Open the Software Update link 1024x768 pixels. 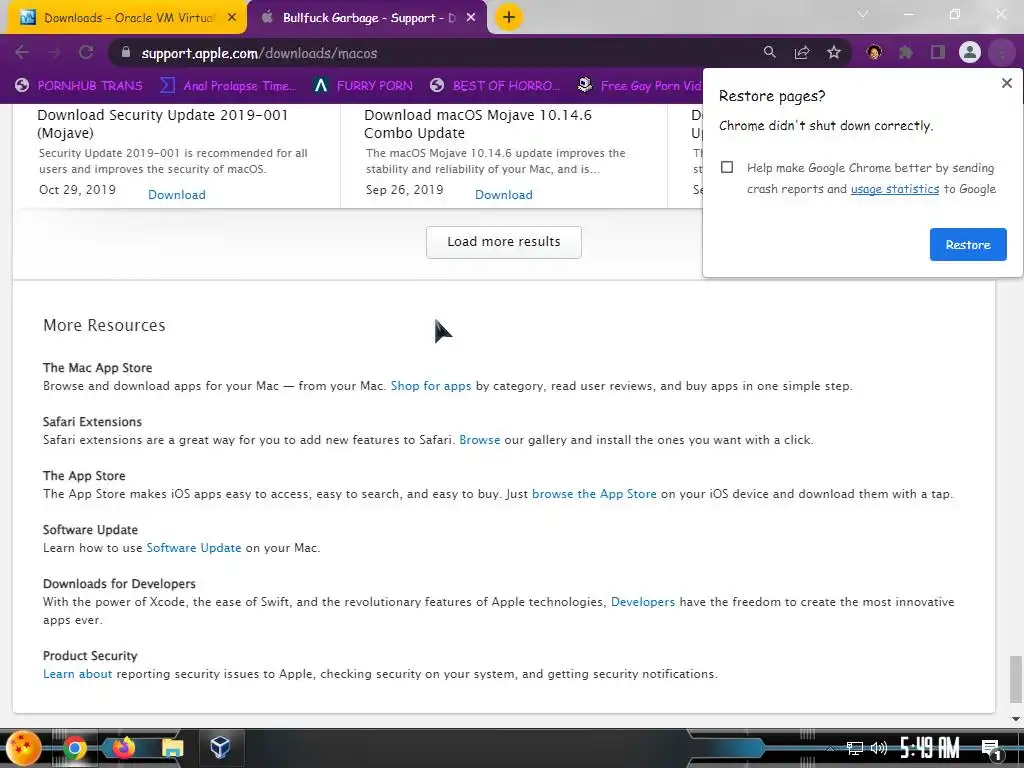pos(193,548)
